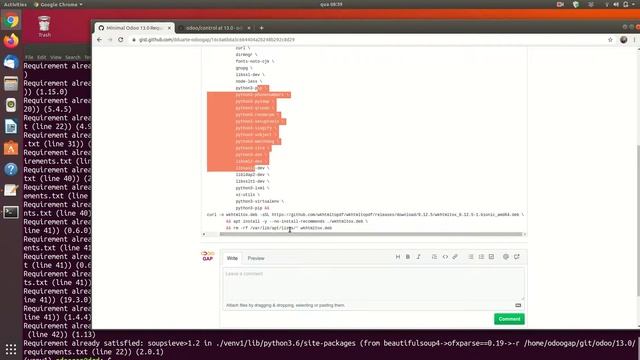This screenshot has width=640, height=360.
Task: Bookmark this page with the star icon
Action: tap(610, 40)
